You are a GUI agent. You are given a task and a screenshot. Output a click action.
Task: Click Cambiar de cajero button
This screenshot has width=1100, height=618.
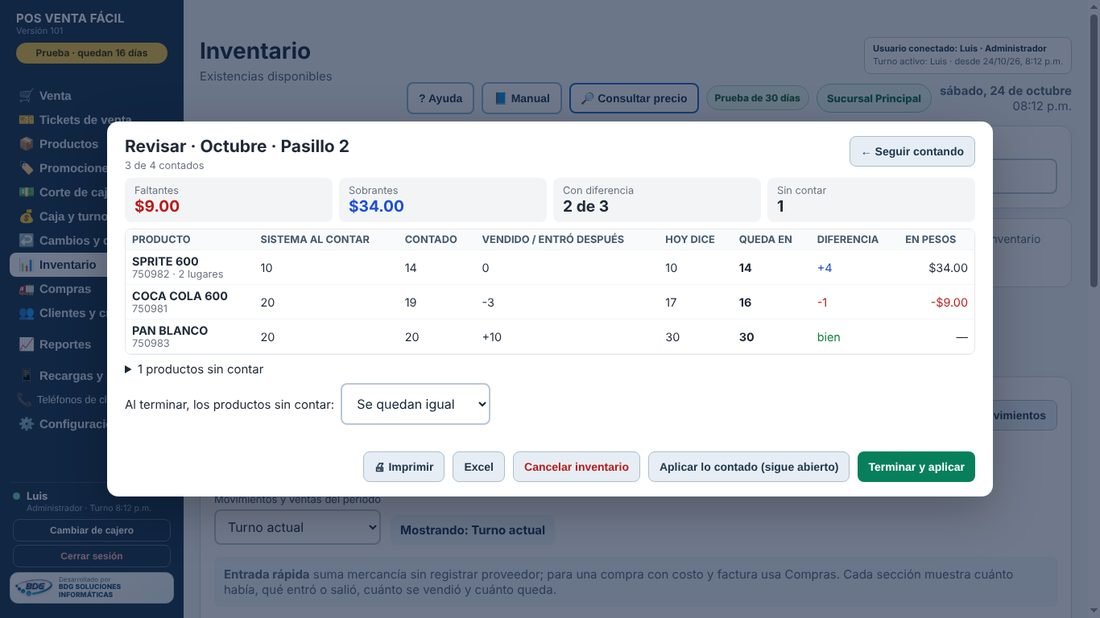[92, 530]
